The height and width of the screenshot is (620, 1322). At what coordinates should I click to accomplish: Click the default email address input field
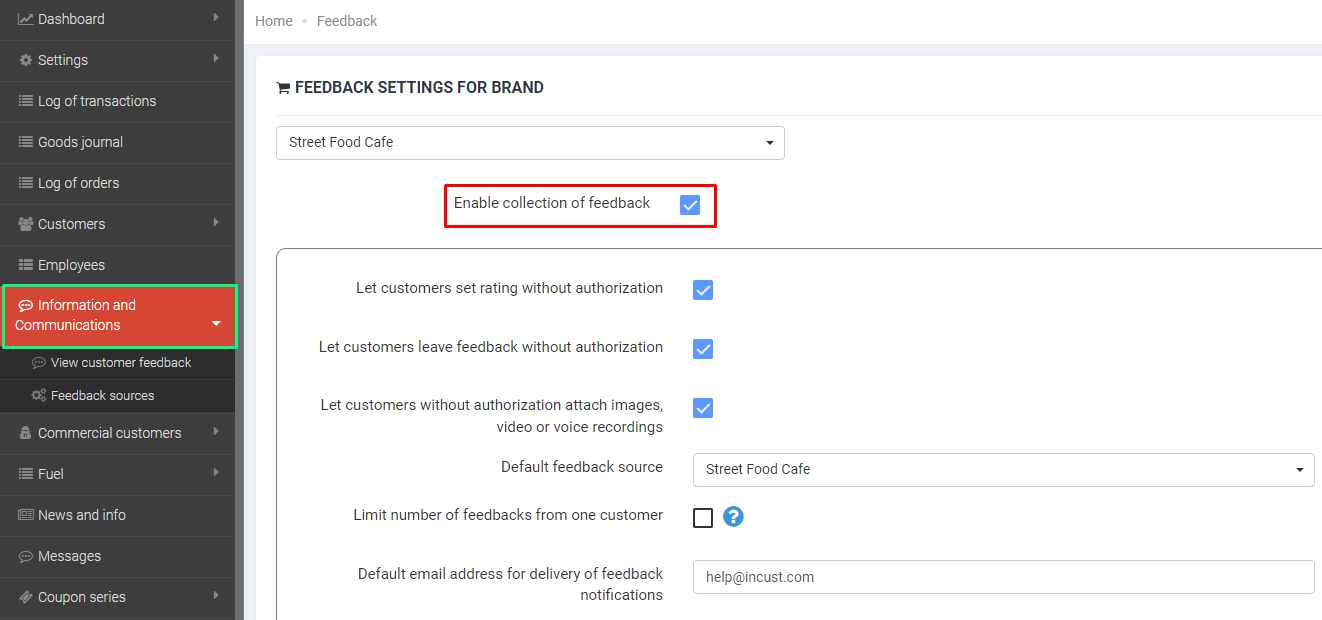click(x=1003, y=577)
